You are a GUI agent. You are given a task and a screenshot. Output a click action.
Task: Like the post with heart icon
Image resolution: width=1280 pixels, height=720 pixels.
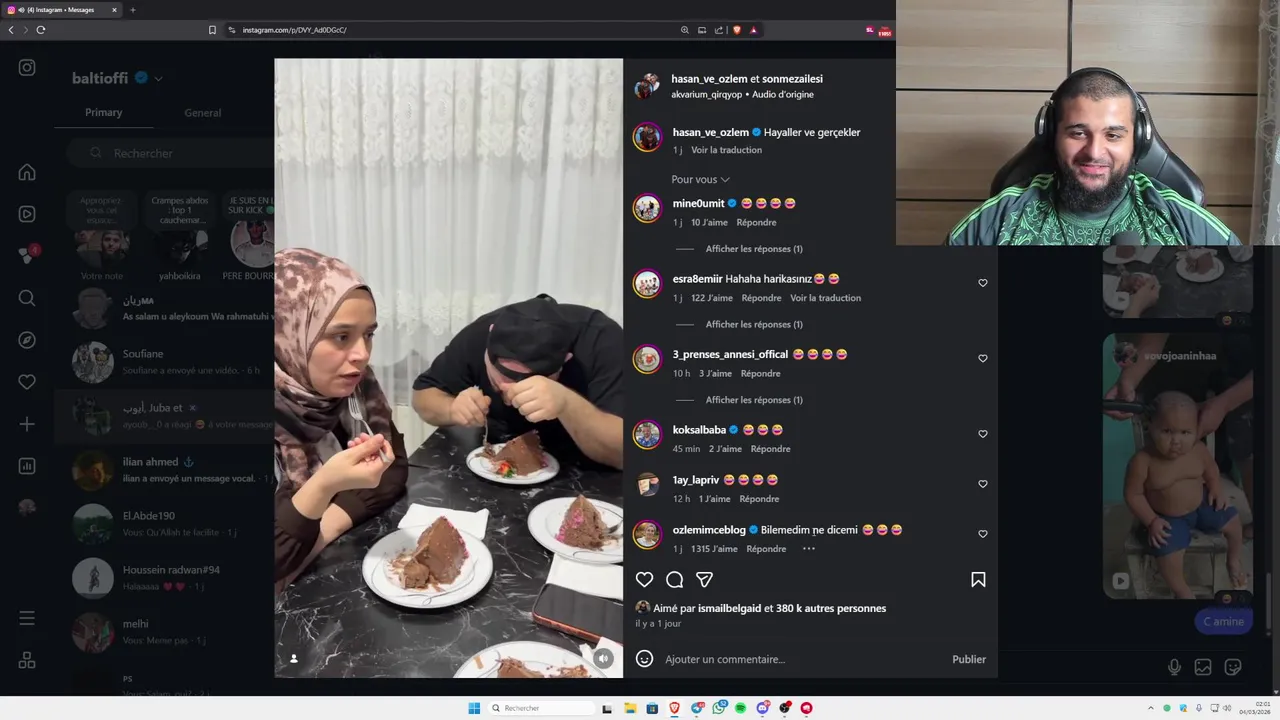(644, 580)
